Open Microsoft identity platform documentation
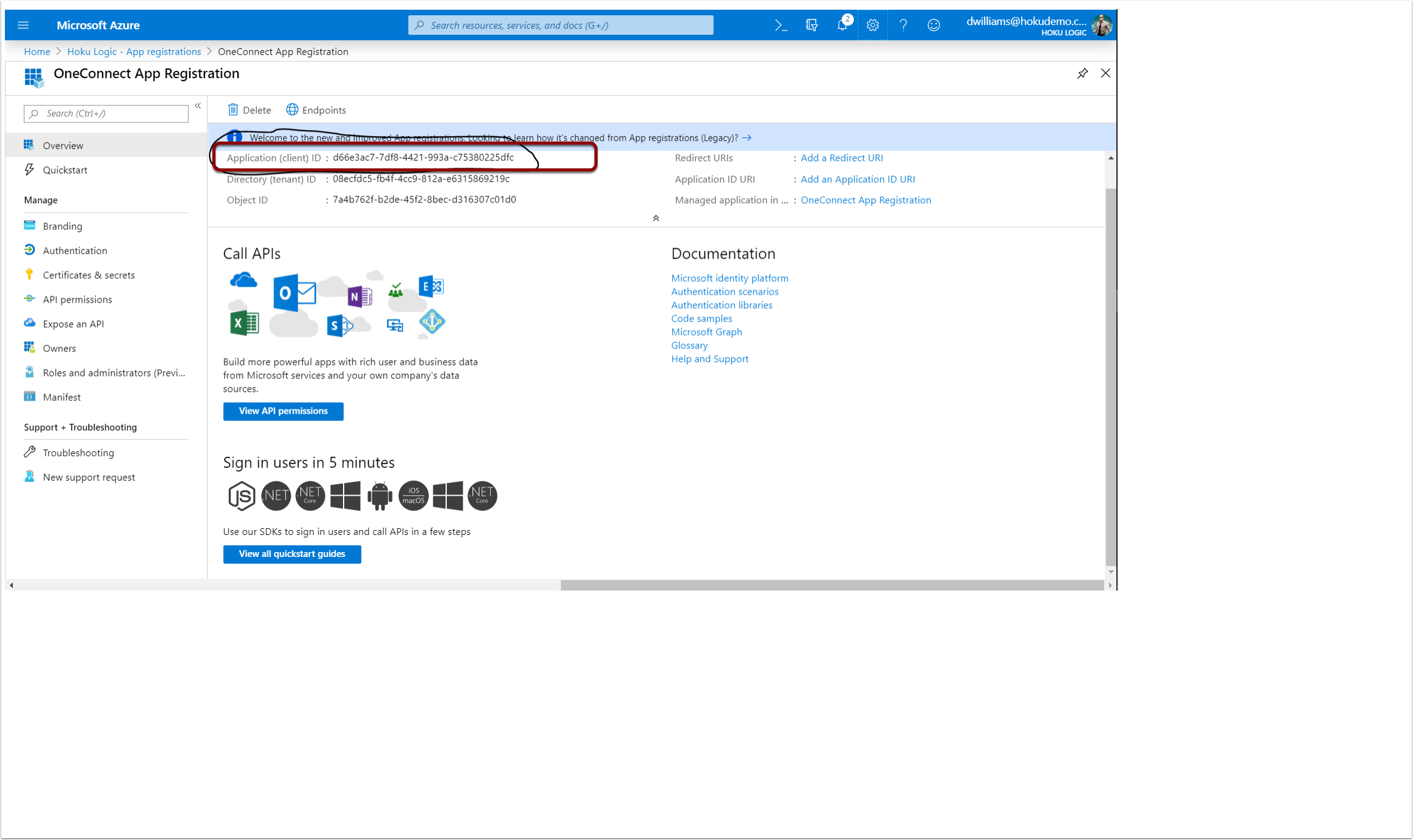Screen dimensions: 1413x840 [729, 278]
